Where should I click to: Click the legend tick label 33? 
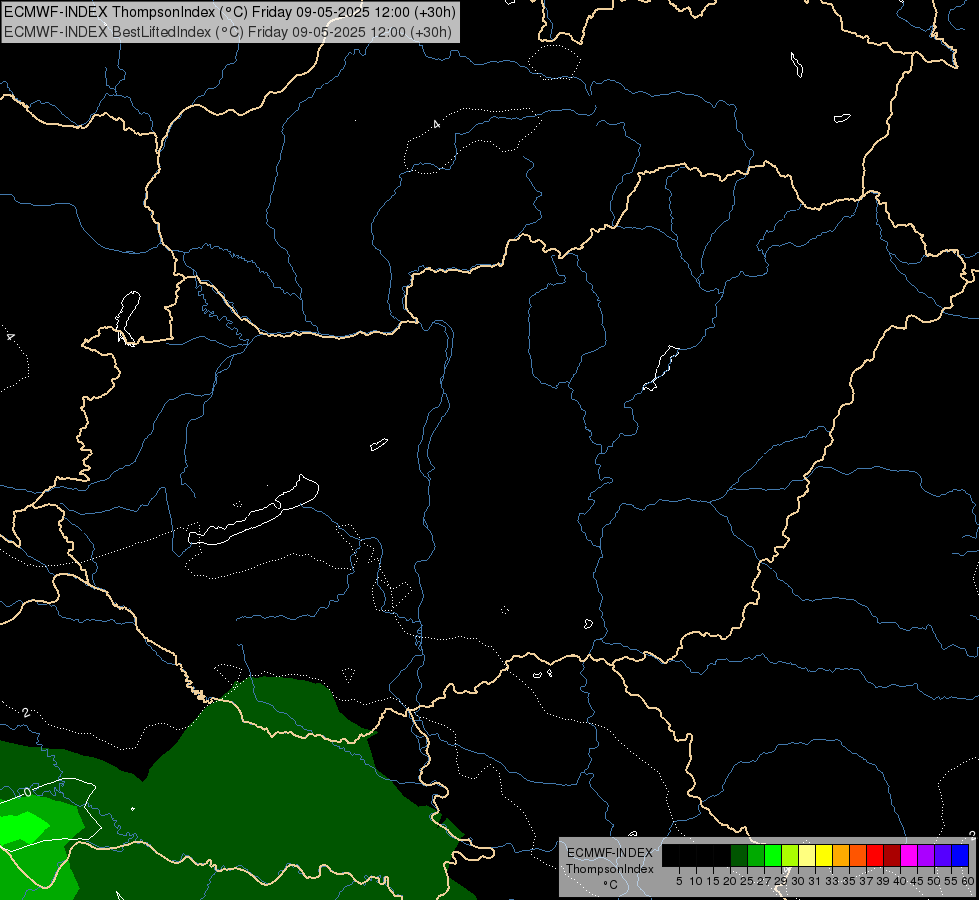click(x=832, y=881)
